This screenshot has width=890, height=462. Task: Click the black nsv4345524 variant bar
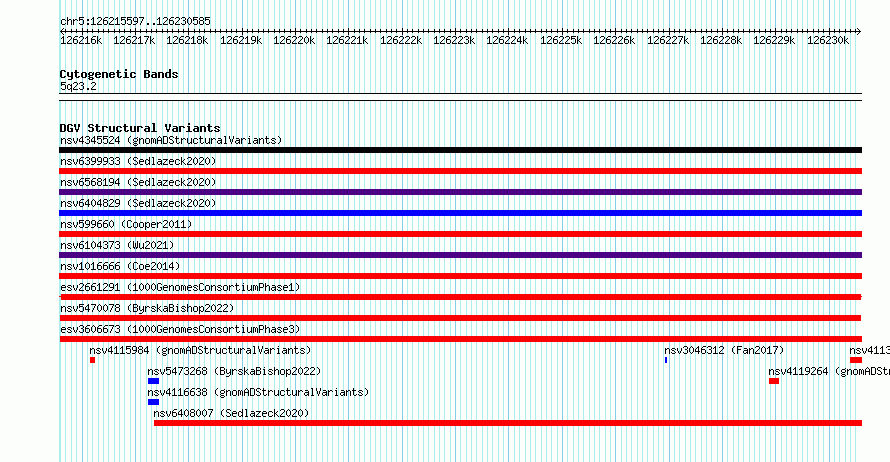tap(460, 150)
